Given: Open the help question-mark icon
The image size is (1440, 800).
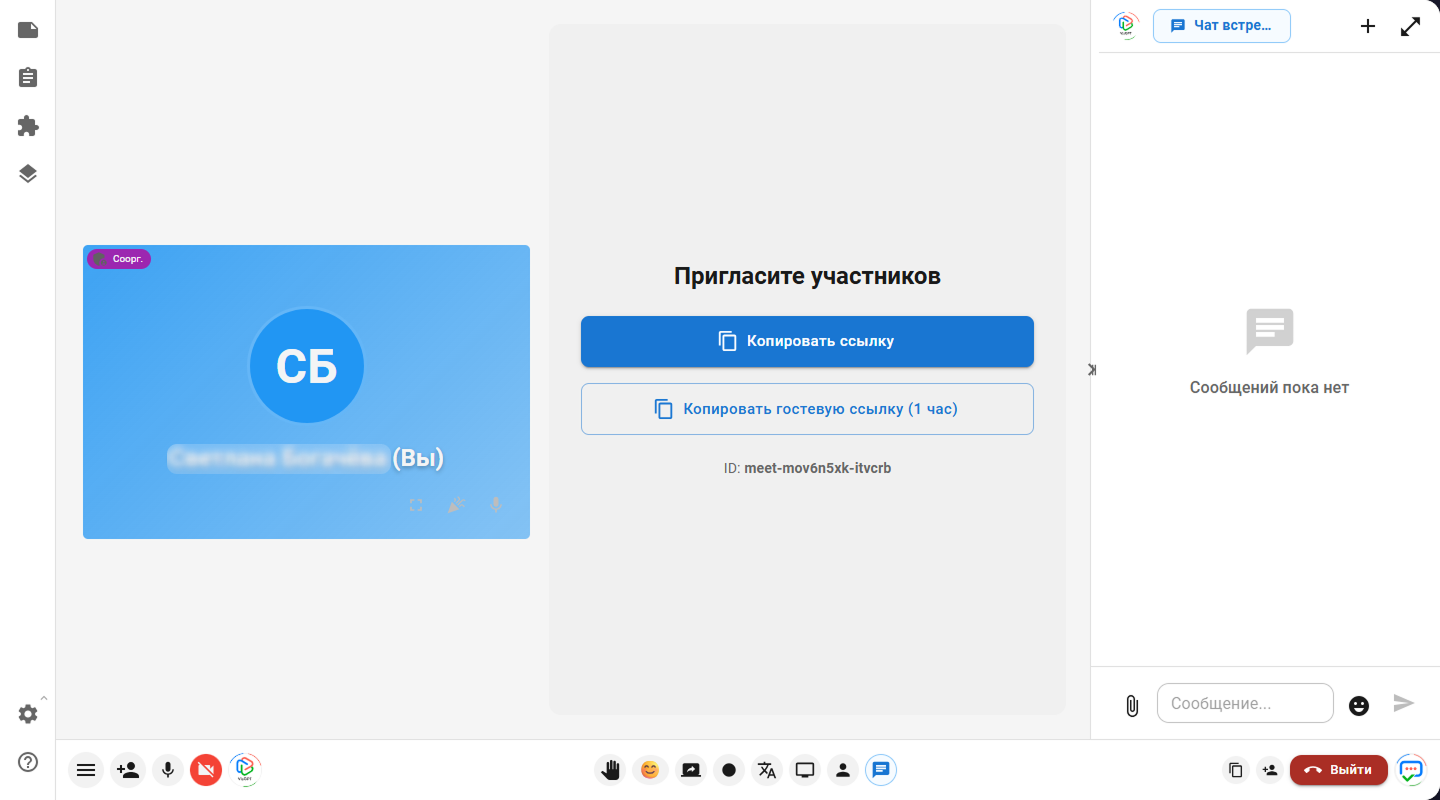Looking at the screenshot, I should click(x=28, y=762).
